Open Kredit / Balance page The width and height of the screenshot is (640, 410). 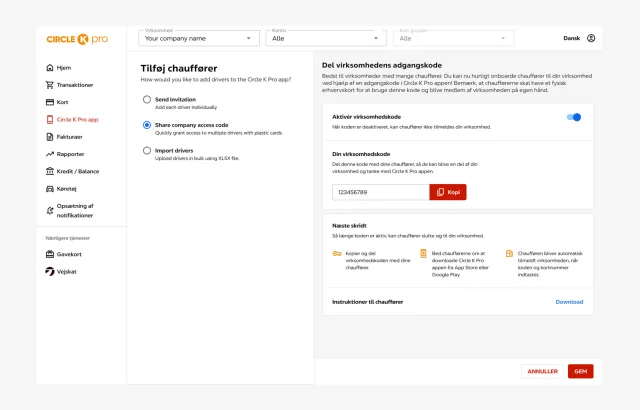click(x=78, y=171)
